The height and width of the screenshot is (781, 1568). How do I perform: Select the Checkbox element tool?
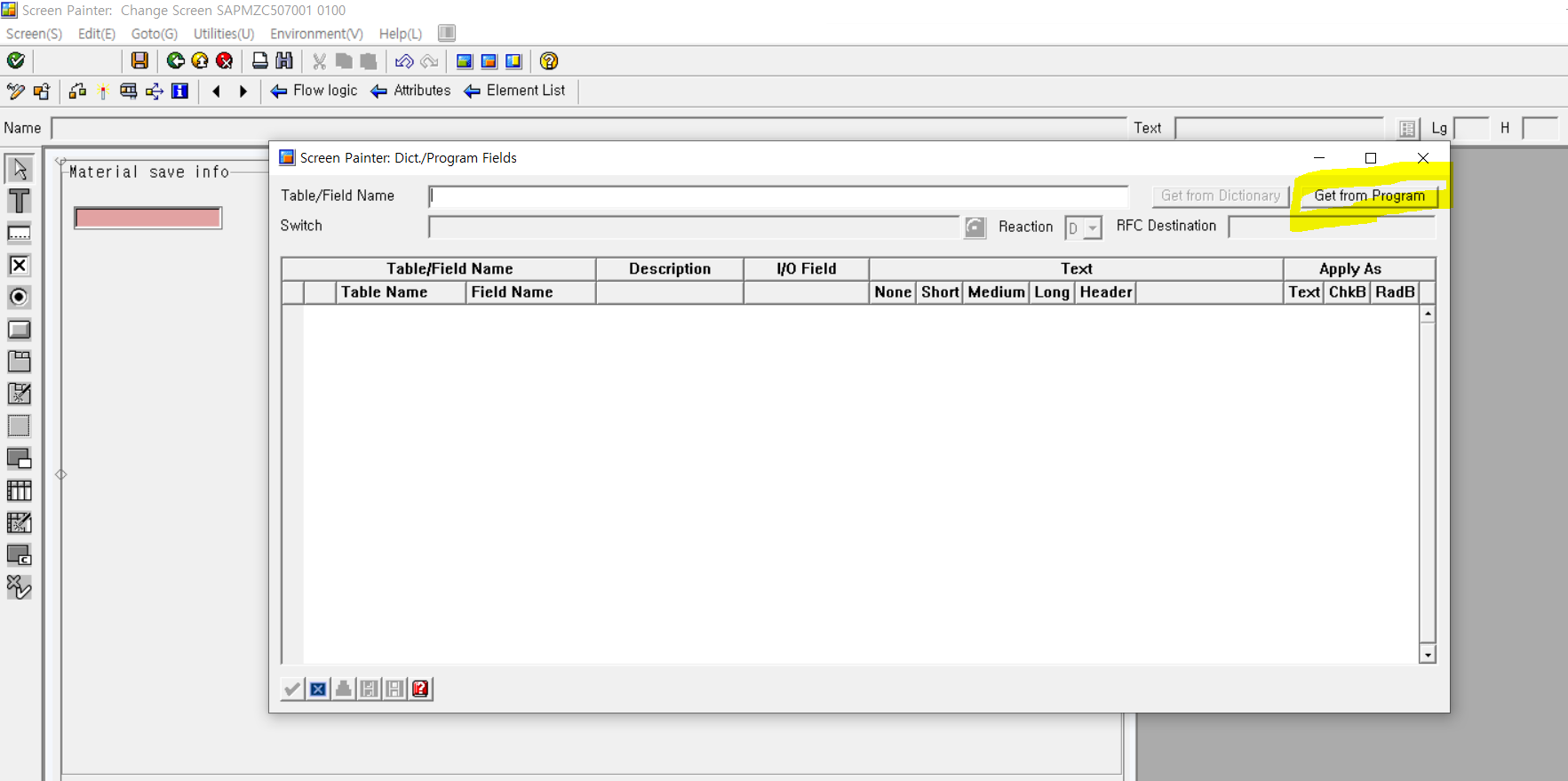[19, 265]
